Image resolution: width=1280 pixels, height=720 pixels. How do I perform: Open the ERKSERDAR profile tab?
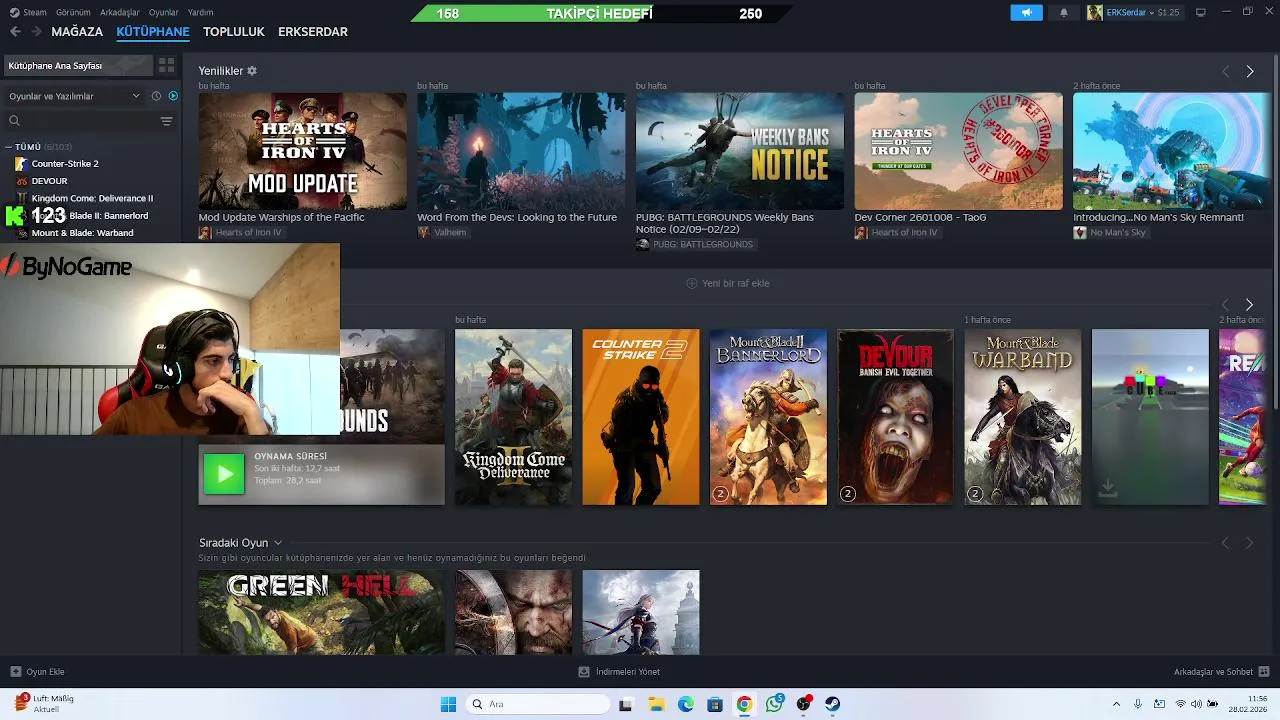click(313, 32)
